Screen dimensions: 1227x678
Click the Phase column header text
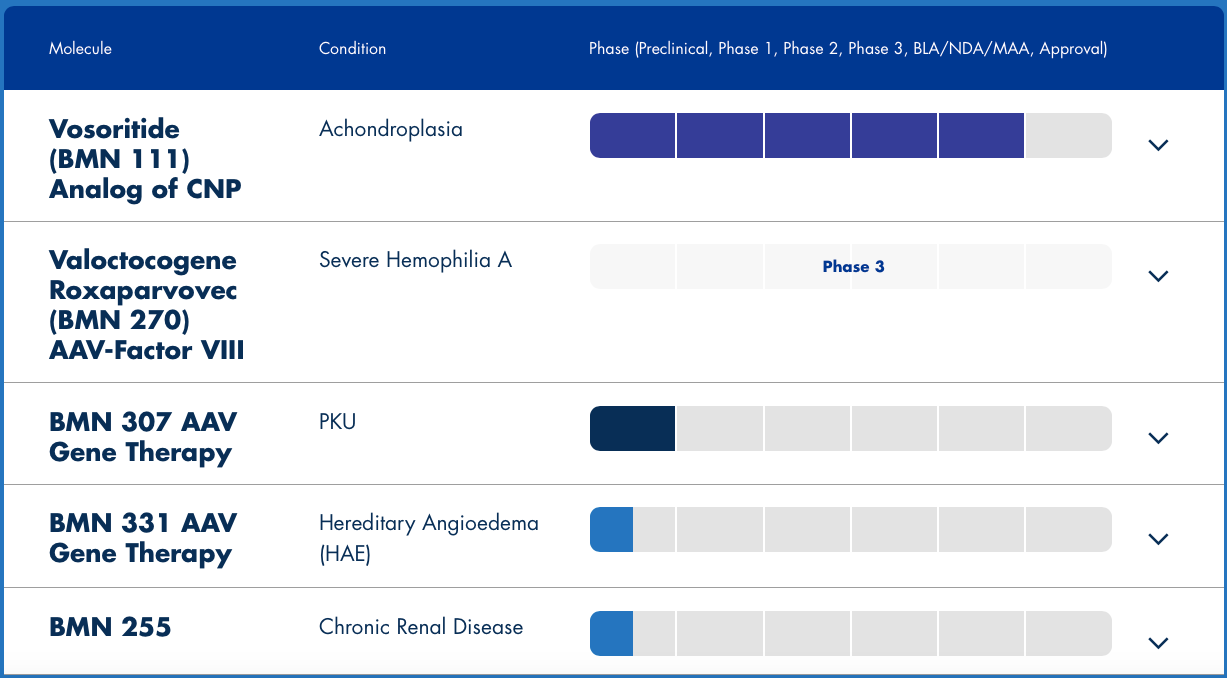847,48
